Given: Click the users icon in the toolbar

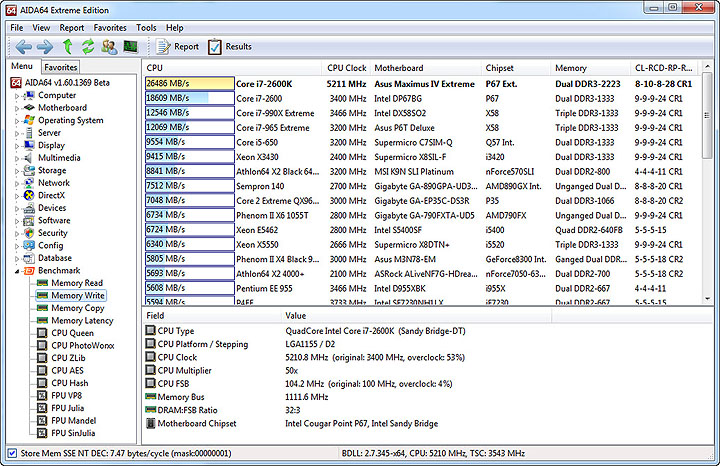Looking at the screenshot, I should (109, 46).
